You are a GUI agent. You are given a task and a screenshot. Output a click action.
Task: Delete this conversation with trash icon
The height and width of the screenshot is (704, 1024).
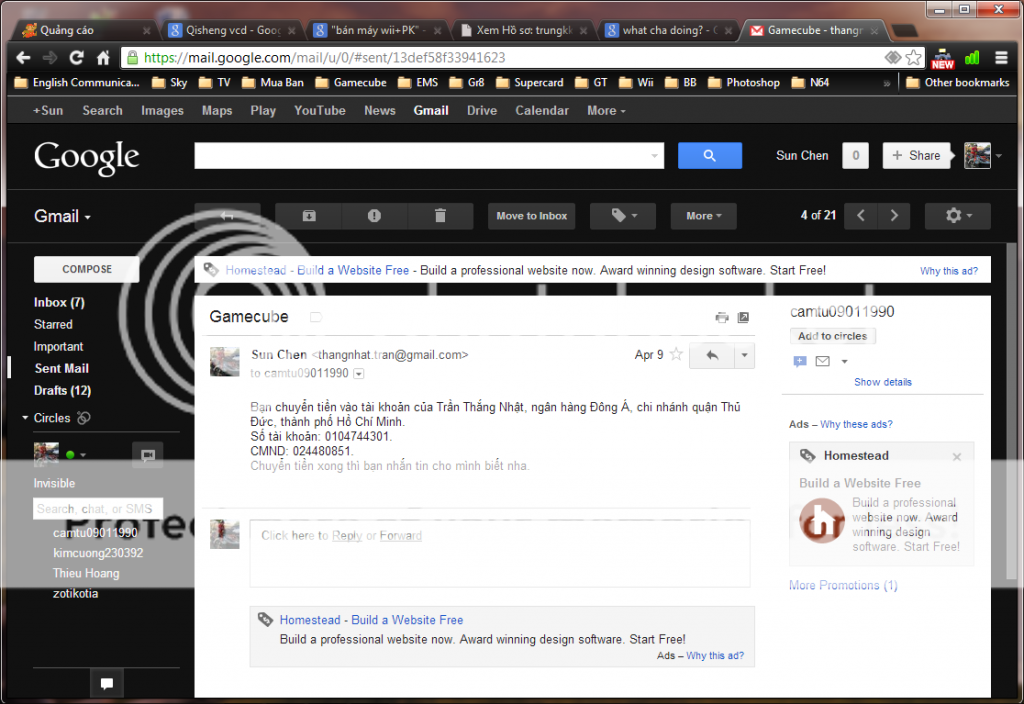440,216
